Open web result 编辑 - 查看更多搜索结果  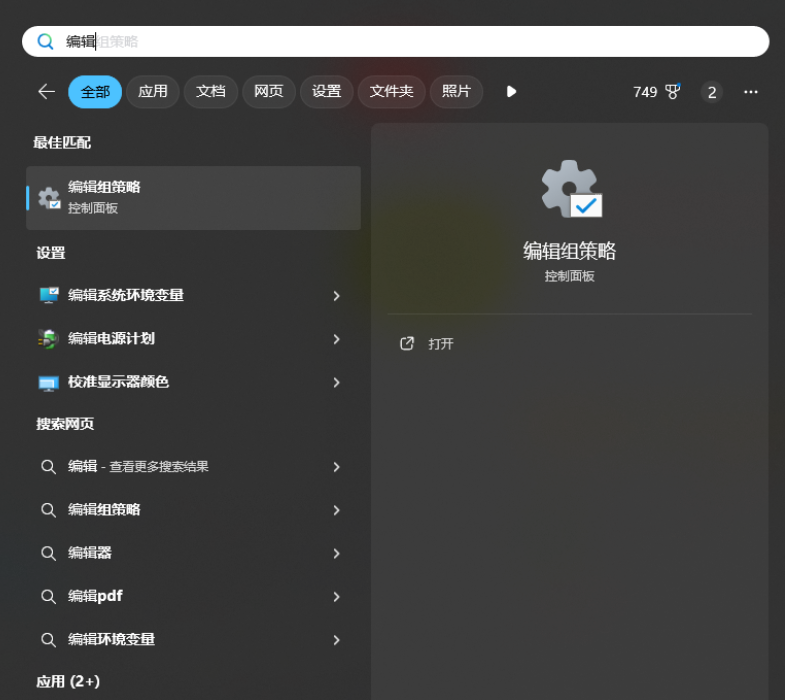pos(193,467)
